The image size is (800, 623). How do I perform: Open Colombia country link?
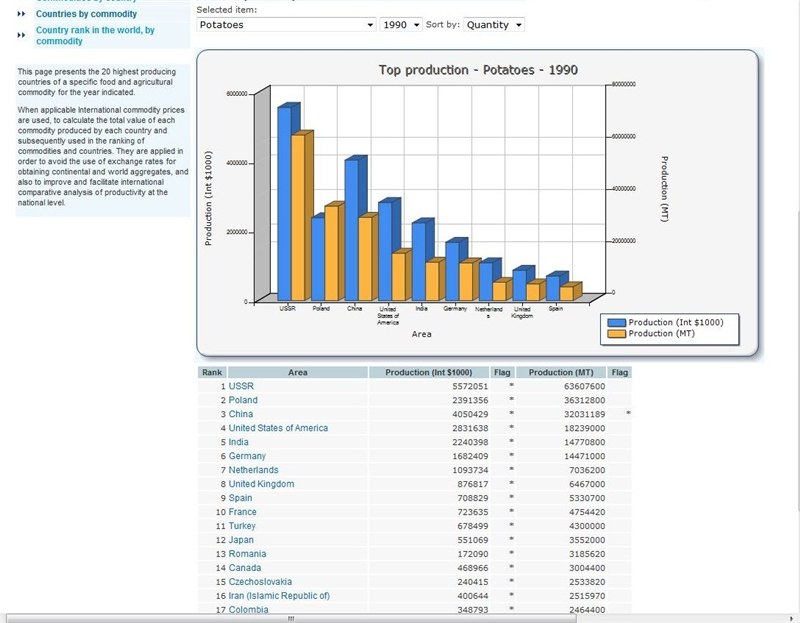click(248, 609)
